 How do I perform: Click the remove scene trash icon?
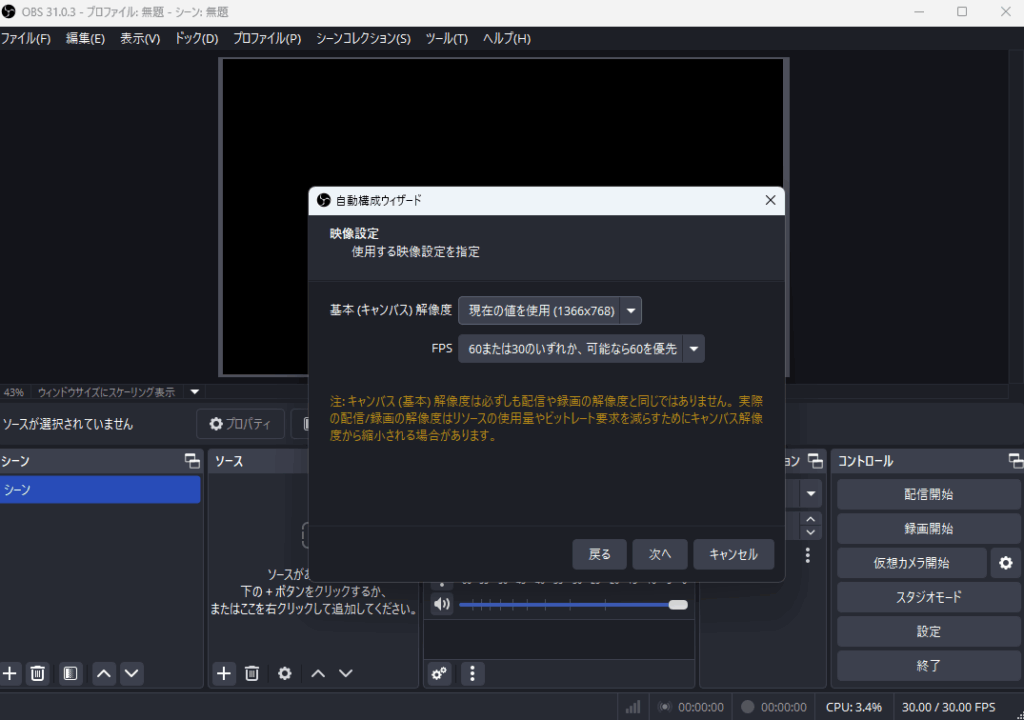[x=38, y=673]
